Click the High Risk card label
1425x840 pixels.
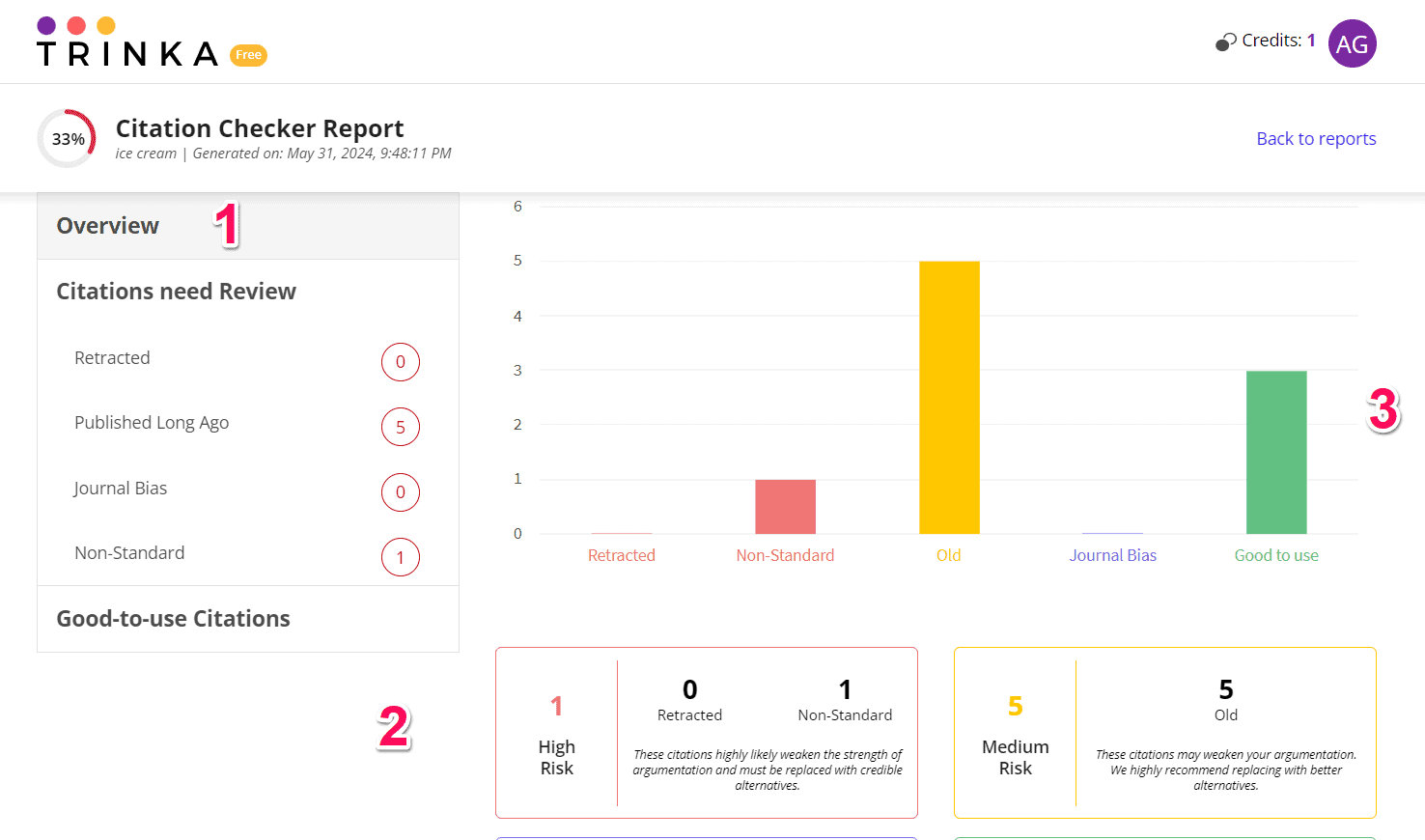(x=557, y=758)
